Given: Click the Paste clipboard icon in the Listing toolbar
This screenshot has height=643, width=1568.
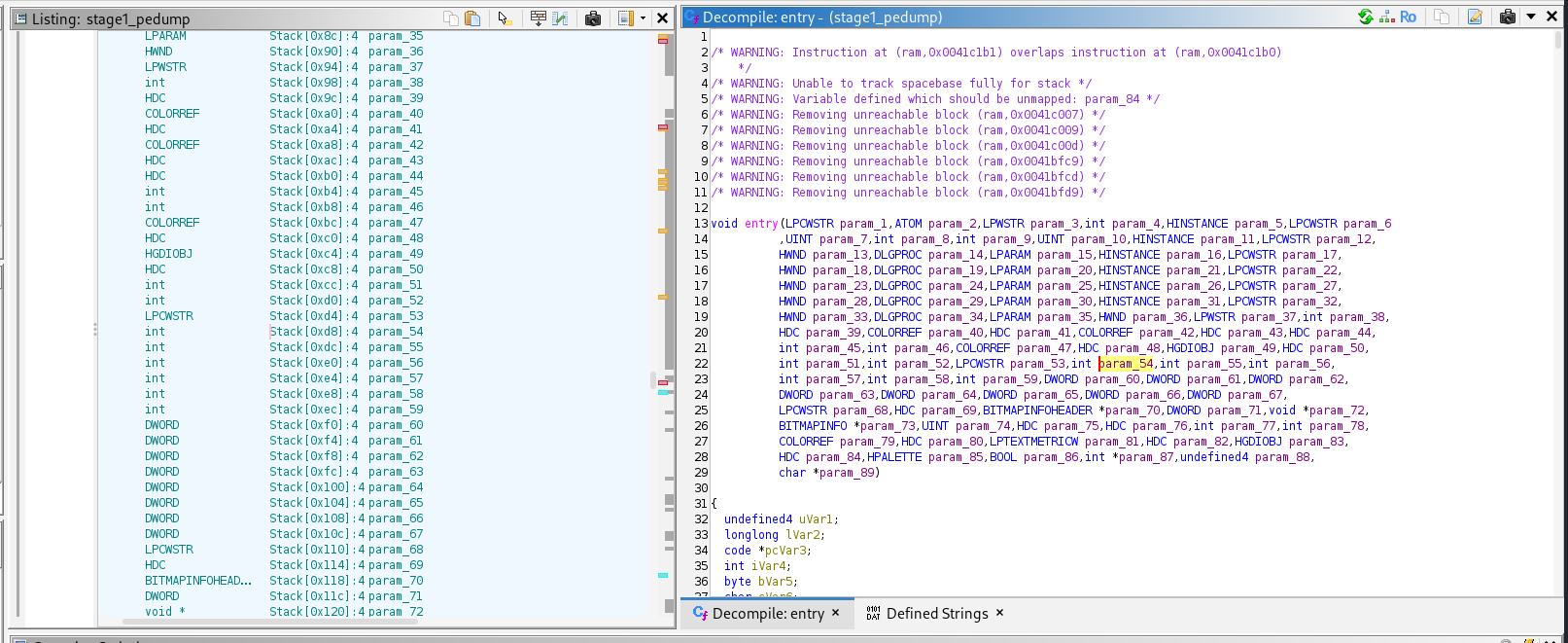Looking at the screenshot, I should (x=472, y=18).
